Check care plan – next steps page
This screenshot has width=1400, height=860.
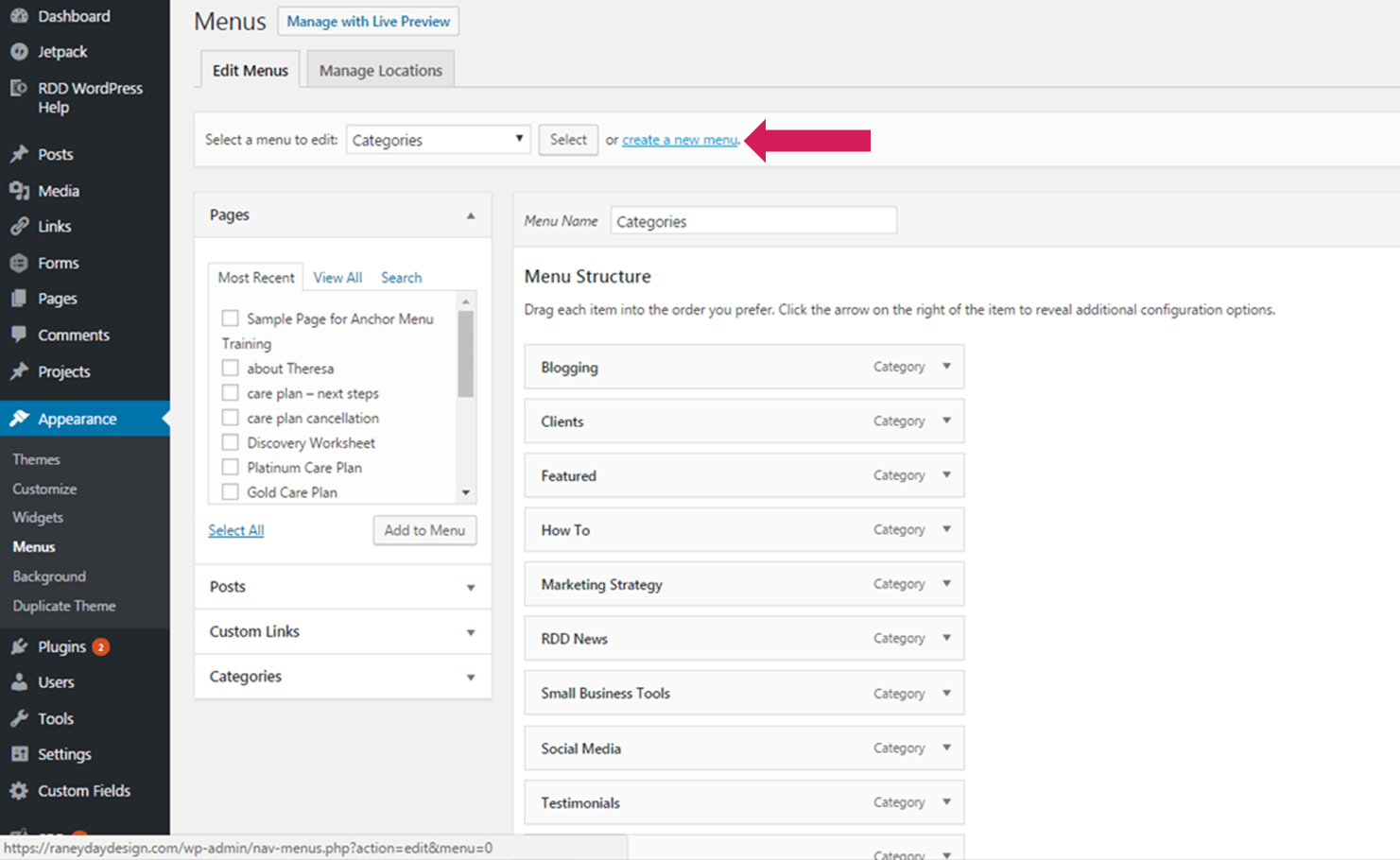[230, 392]
